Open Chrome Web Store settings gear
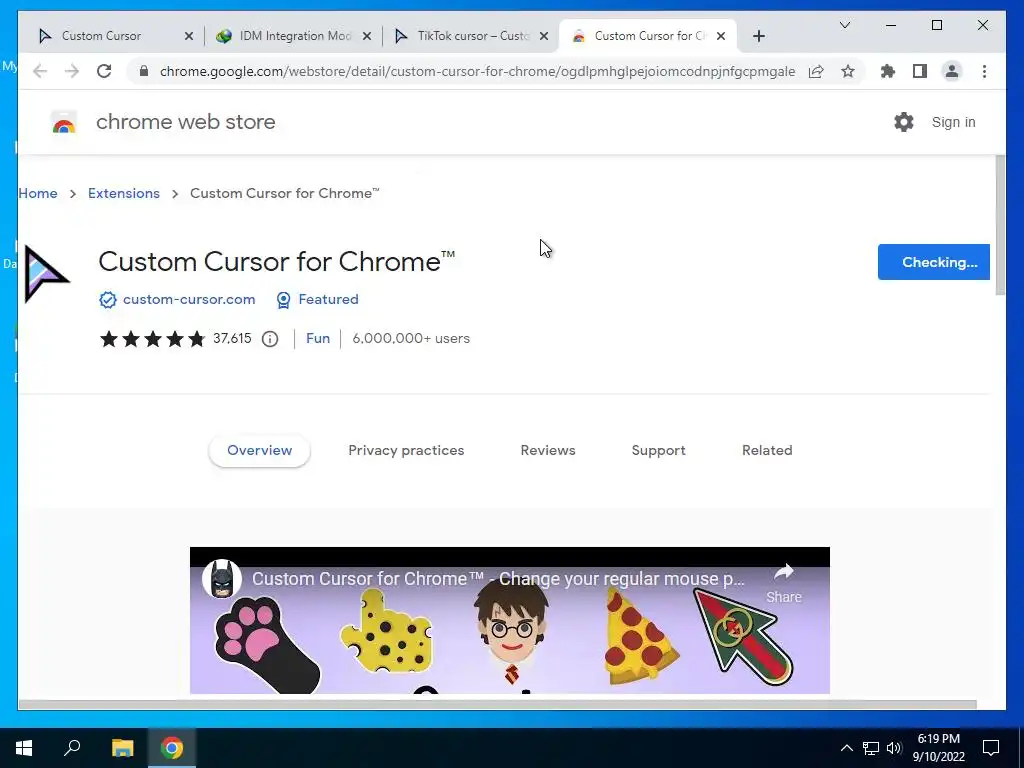Viewport: 1024px width, 768px height. click(904, 122)
